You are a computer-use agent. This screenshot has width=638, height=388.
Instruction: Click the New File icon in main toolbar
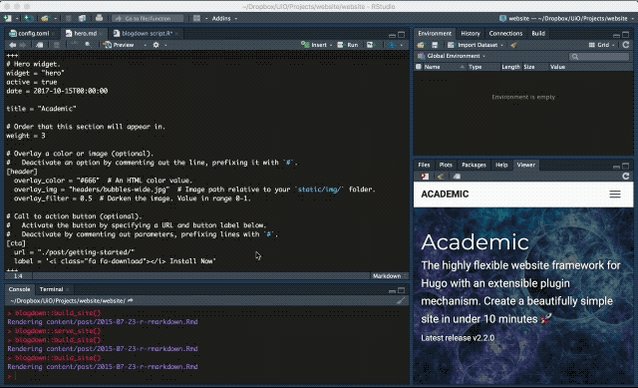(x=7, y=18)
